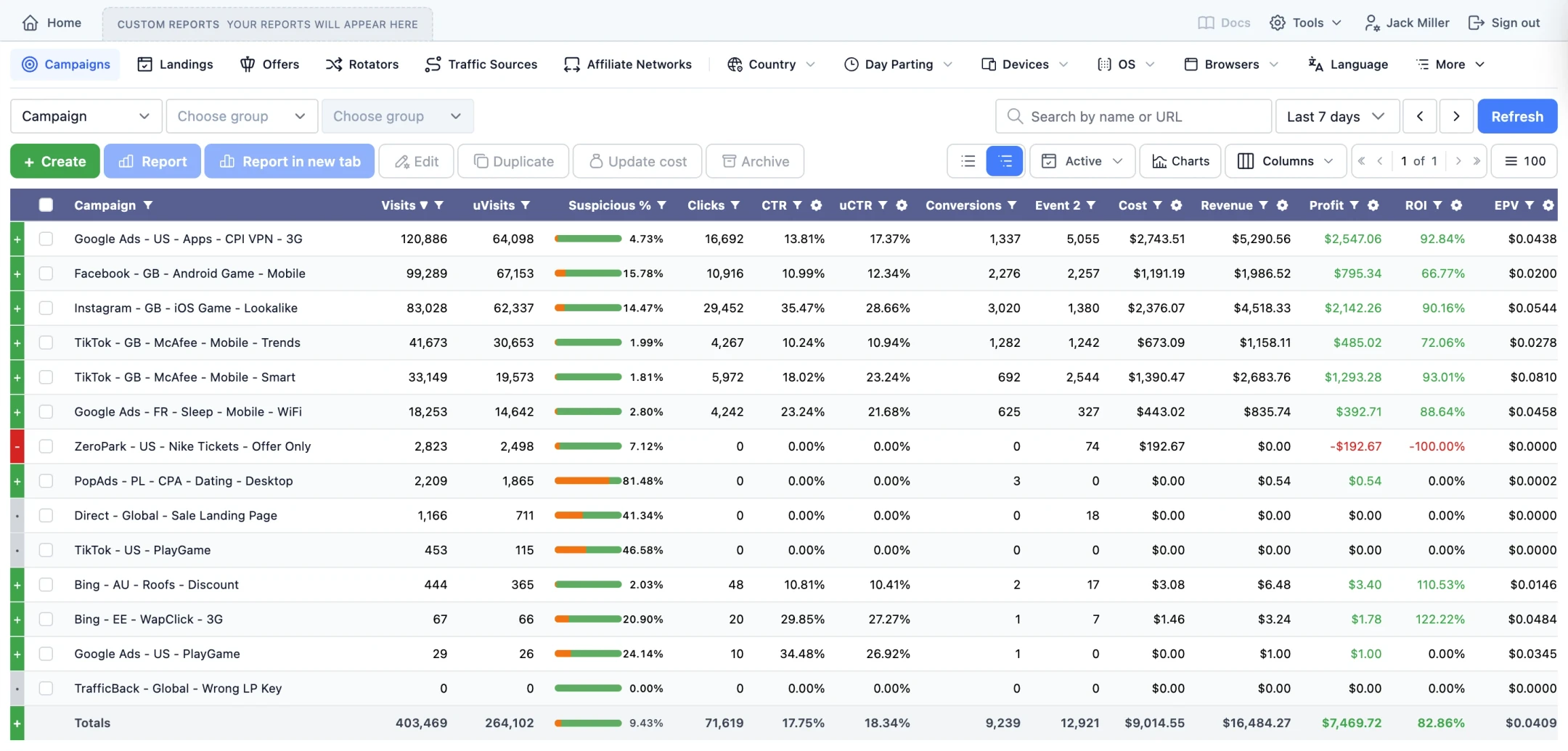Screen dimensions: 1568x751
Task: Click the Home house icon
Action: 30,22
